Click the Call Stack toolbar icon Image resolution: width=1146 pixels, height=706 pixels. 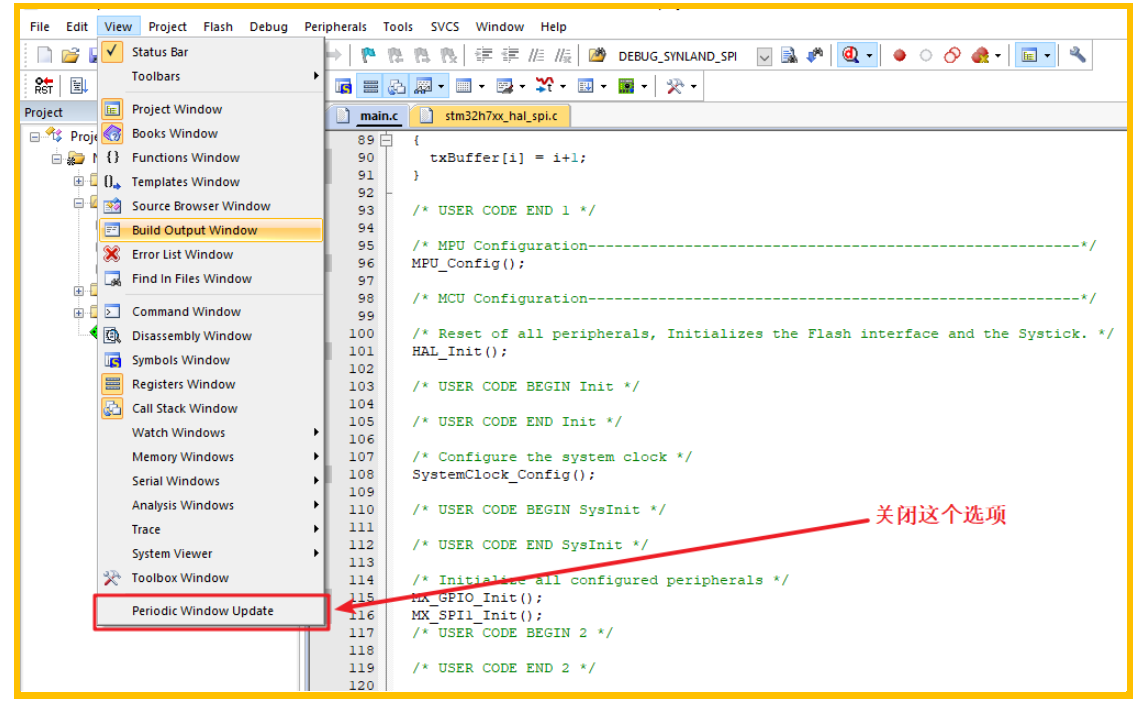click(397, 86)
